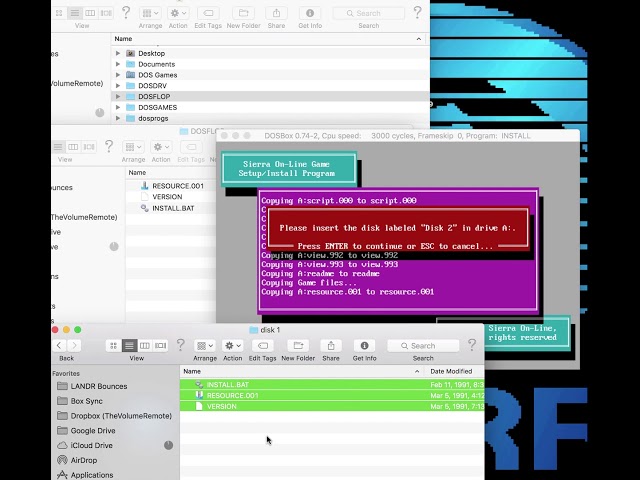Expand the DOS Games folder triangle
This screenshot has width=640, height=480.
pyautogui.click(x=118, y=75)
